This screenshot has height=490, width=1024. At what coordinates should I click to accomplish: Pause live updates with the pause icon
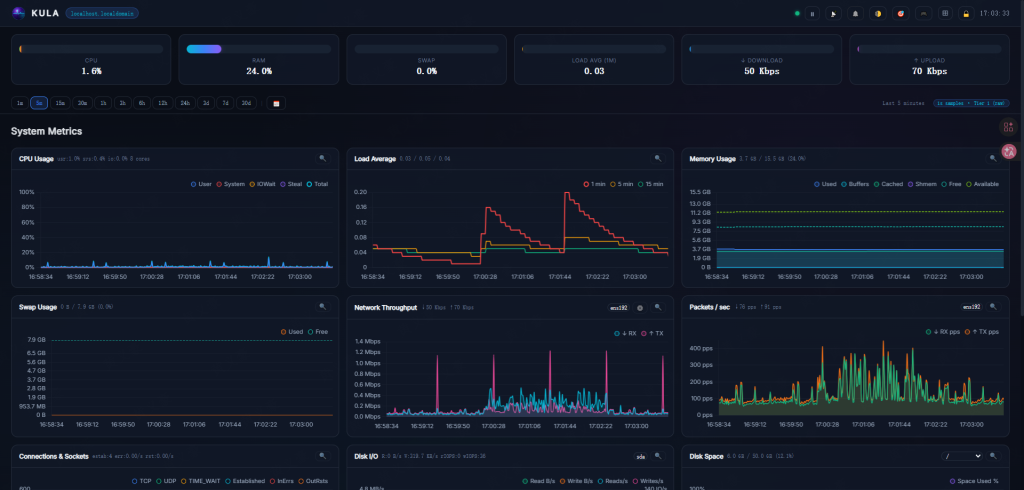[x=813, y=14]
